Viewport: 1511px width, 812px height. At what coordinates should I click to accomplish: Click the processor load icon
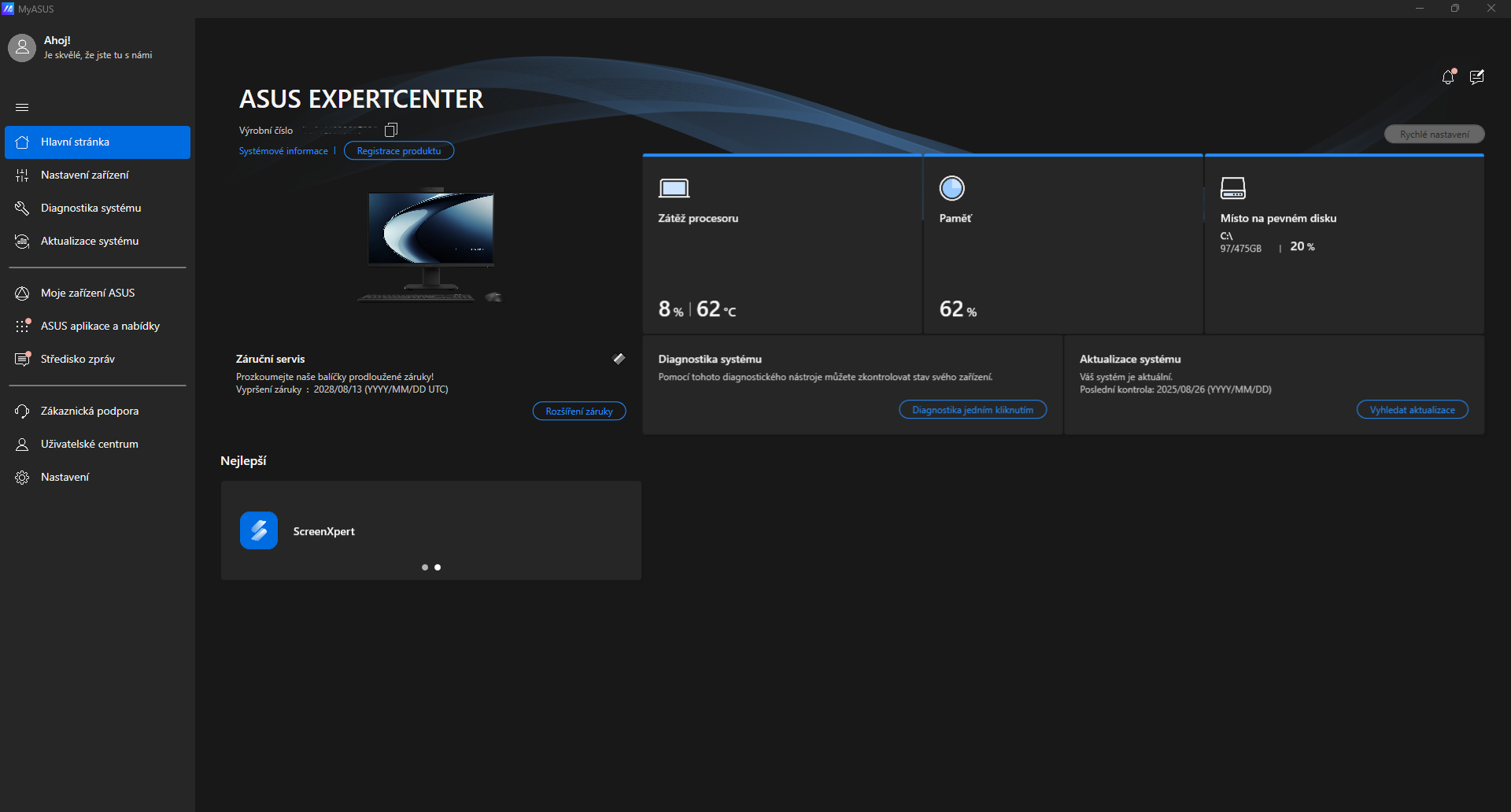coord(674,188)
